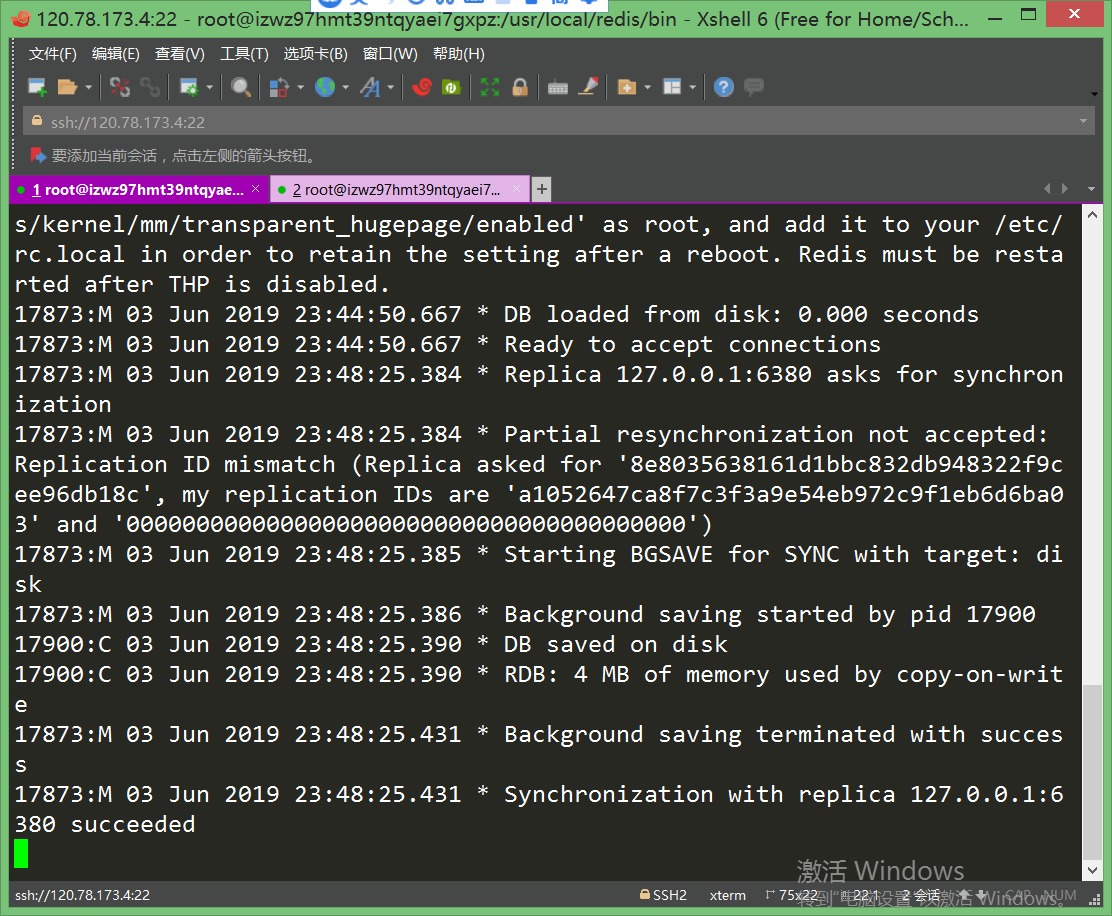Click the color scheme icon

tap(279, 87)
